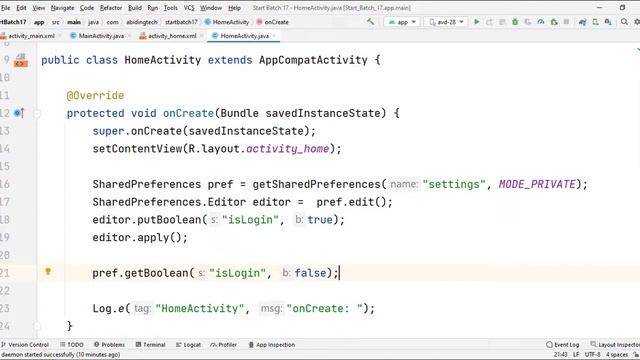
Task: Click the HomeActivity breadcrumb
Action: click(x=227, y=22)
